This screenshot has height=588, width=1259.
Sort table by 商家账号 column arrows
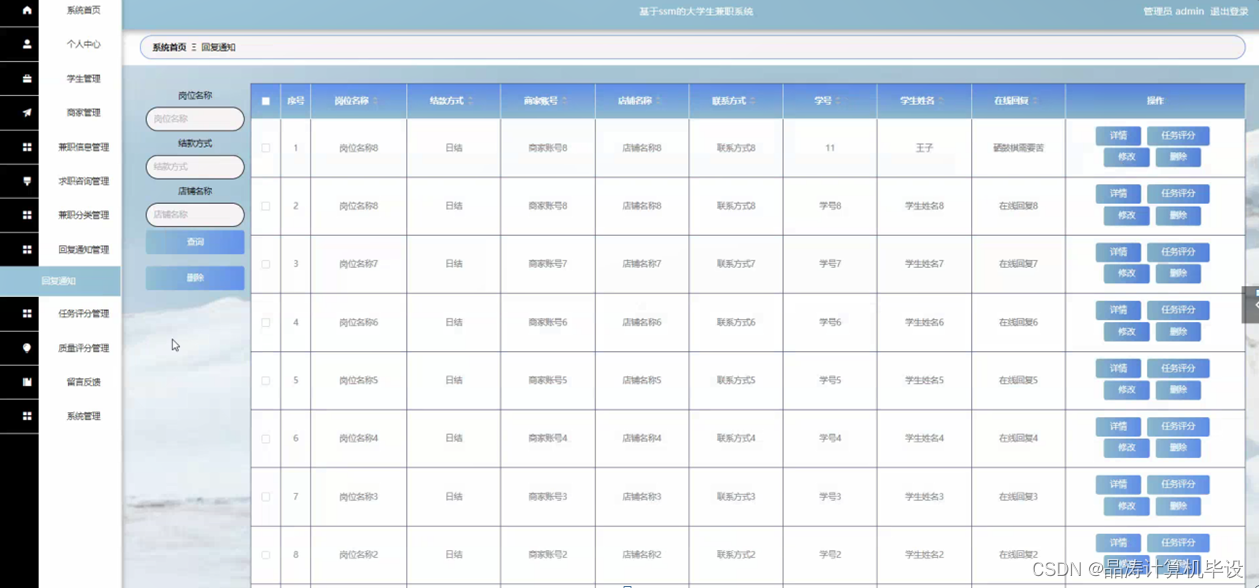565,101
